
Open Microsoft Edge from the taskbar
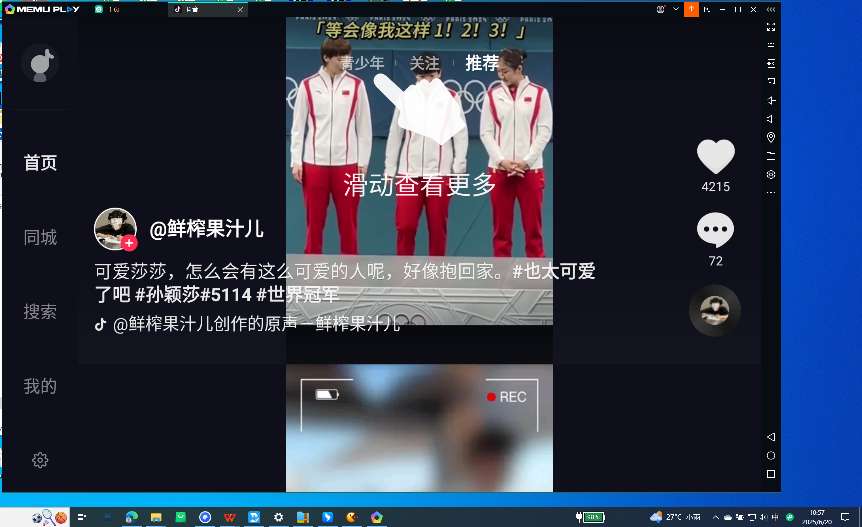point(132,517)
